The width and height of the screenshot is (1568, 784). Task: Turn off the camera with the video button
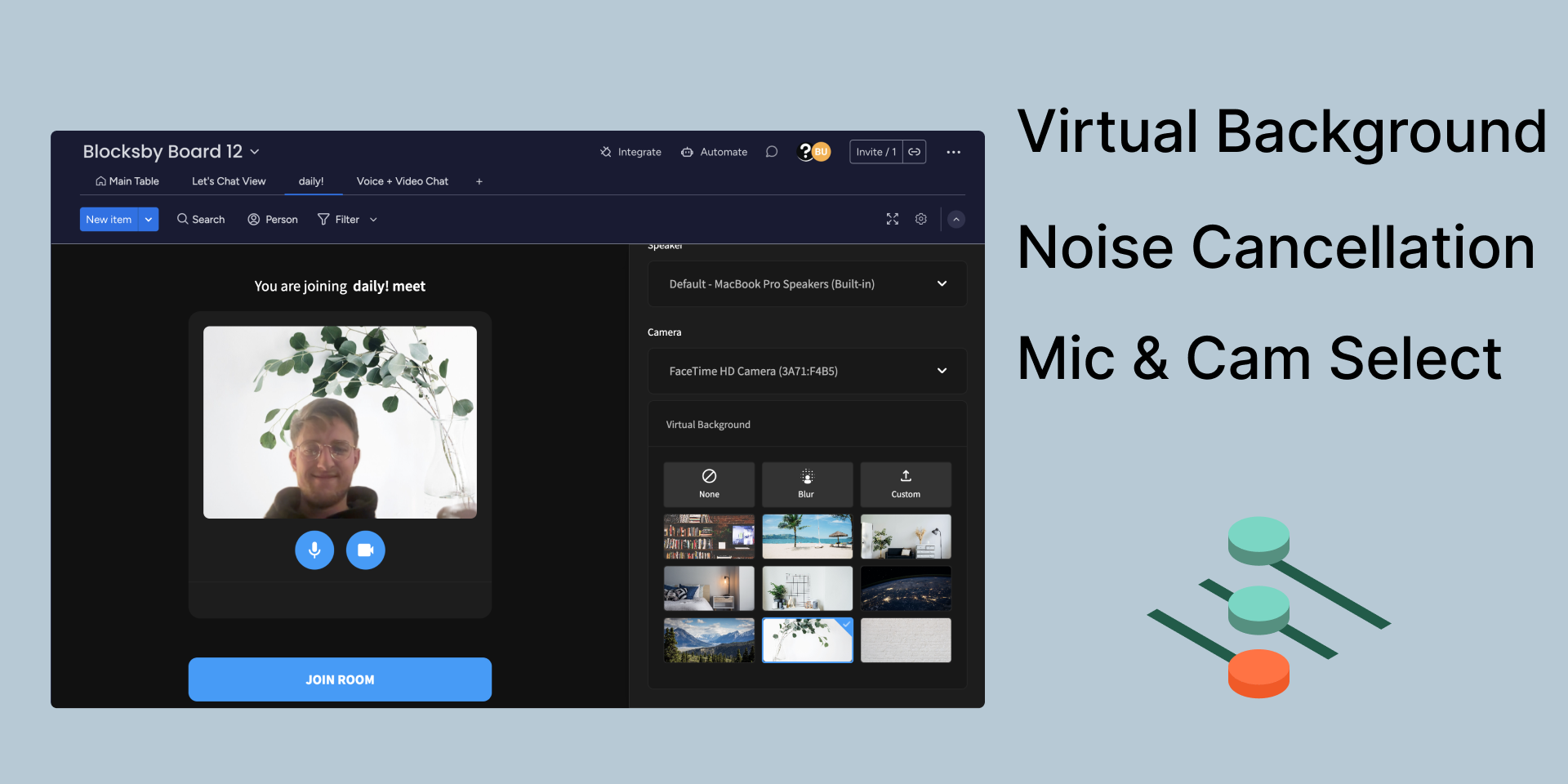365,550
